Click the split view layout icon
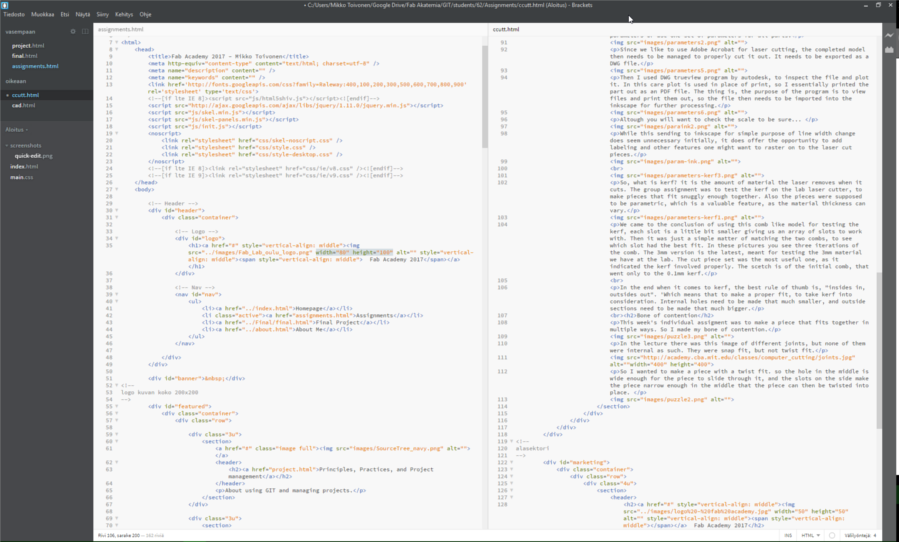Viewport: 899px width, 542px height. [85, 32]
